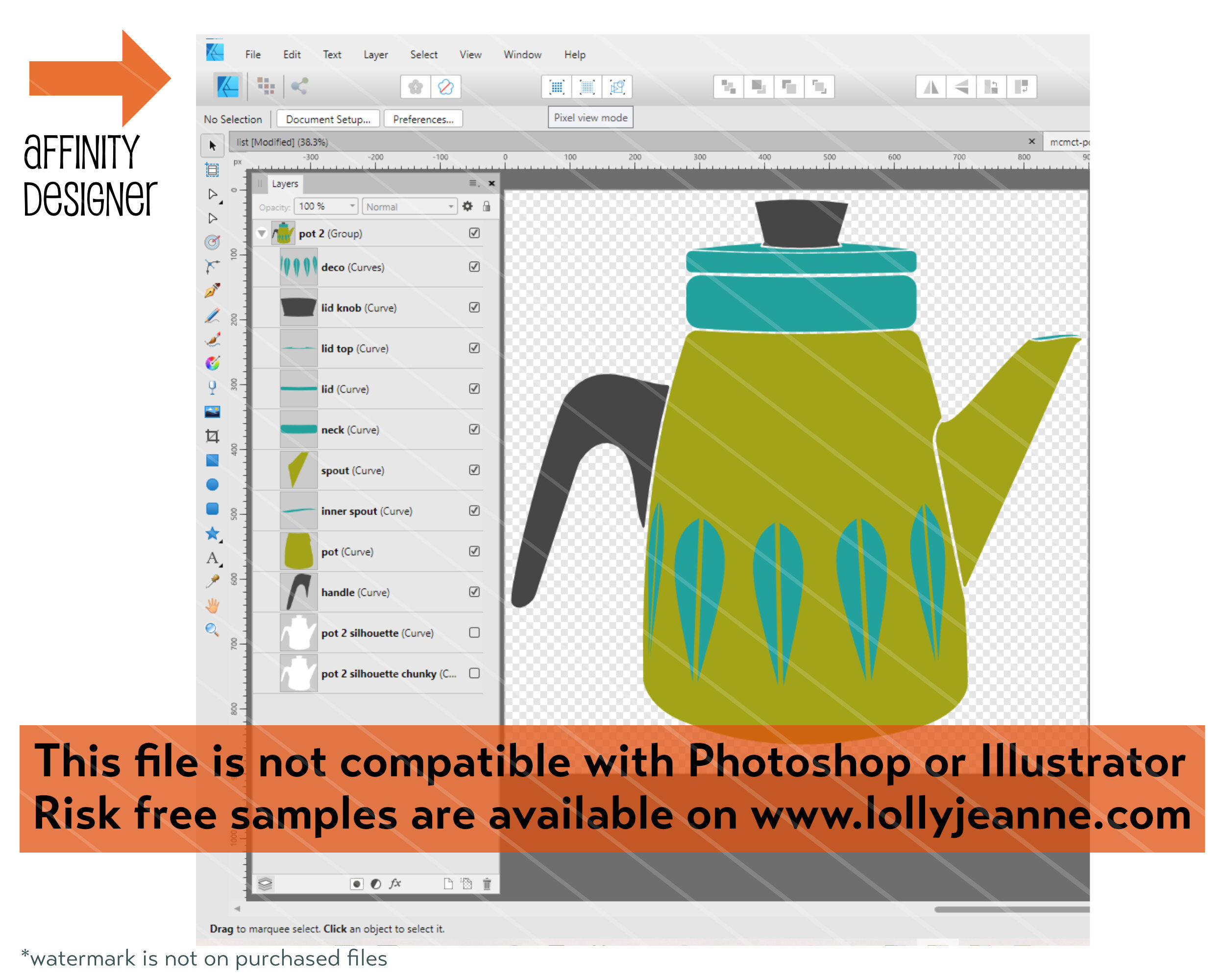Toggle visibility of the deco Curves layer
This screenshot has width=1225, height=980.
click(474, 267)
